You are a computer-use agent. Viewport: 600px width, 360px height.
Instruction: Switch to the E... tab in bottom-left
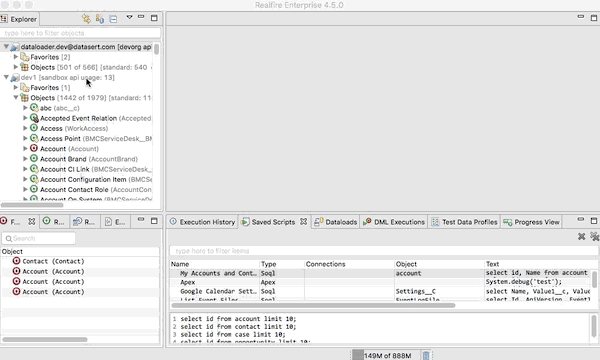116,222
